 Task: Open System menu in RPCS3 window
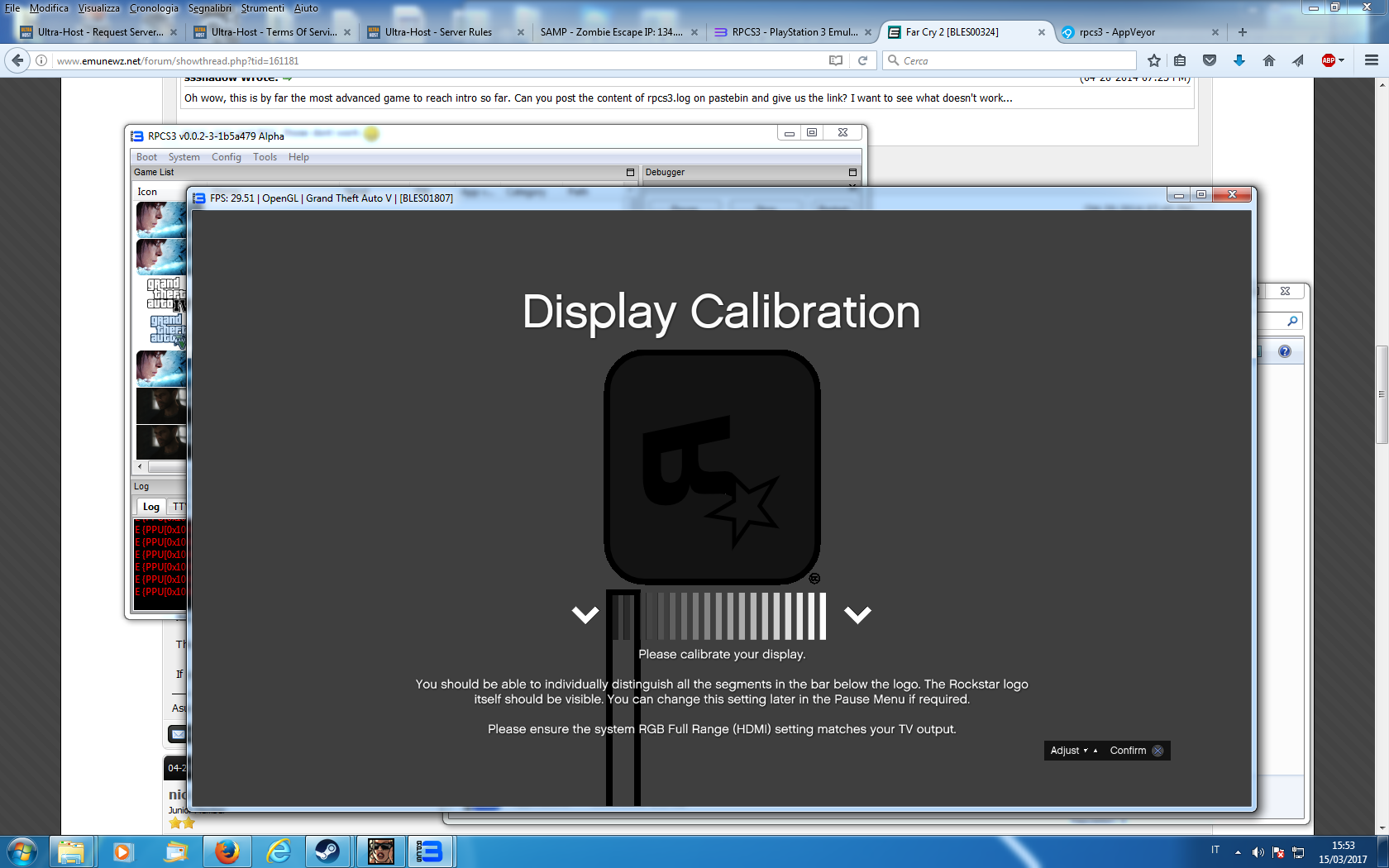pos(184,157)
